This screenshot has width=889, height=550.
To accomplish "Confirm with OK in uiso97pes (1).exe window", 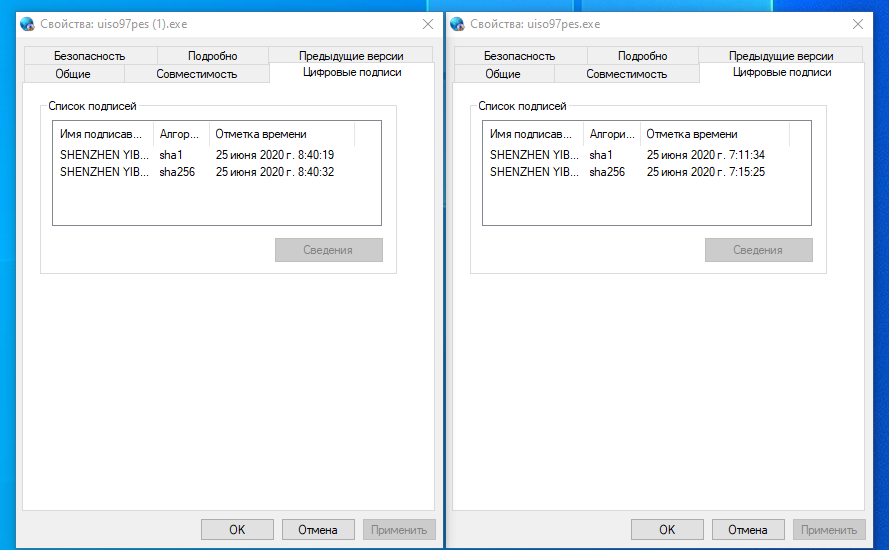I will [x=237, y=530].
